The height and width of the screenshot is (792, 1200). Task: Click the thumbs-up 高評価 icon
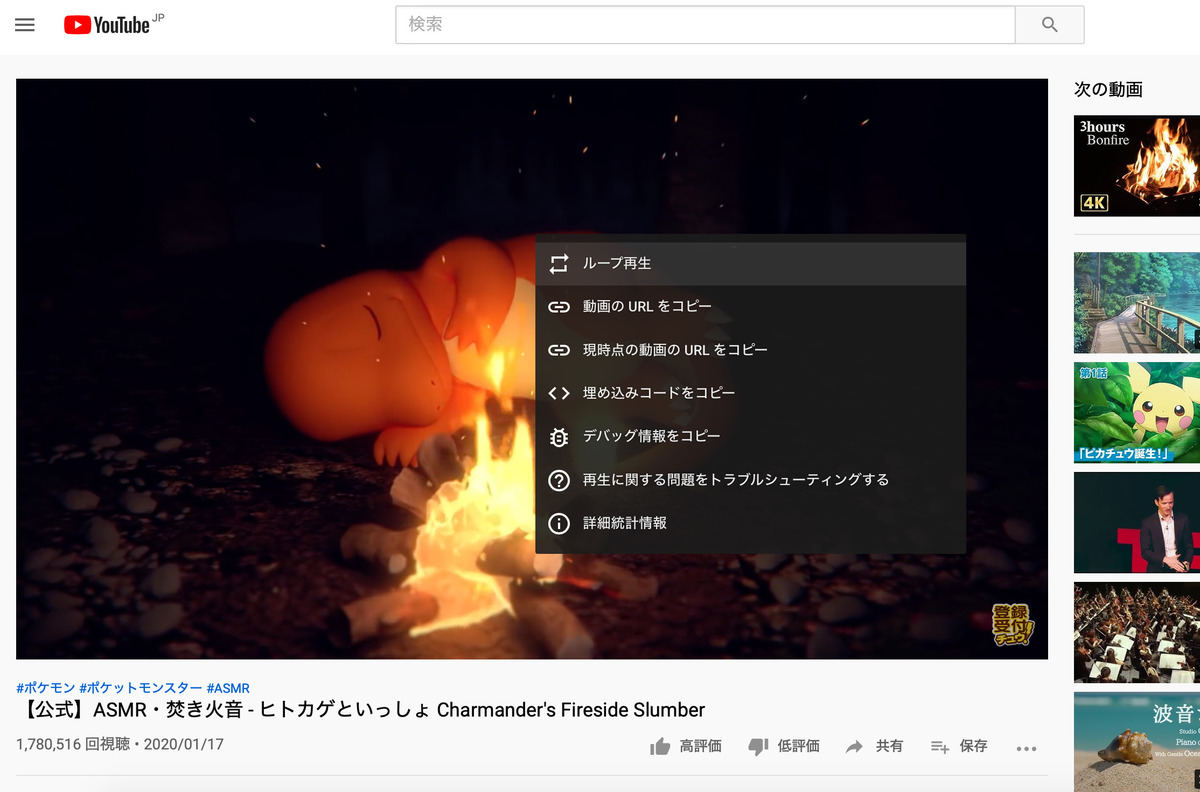(x=660, y=746)
